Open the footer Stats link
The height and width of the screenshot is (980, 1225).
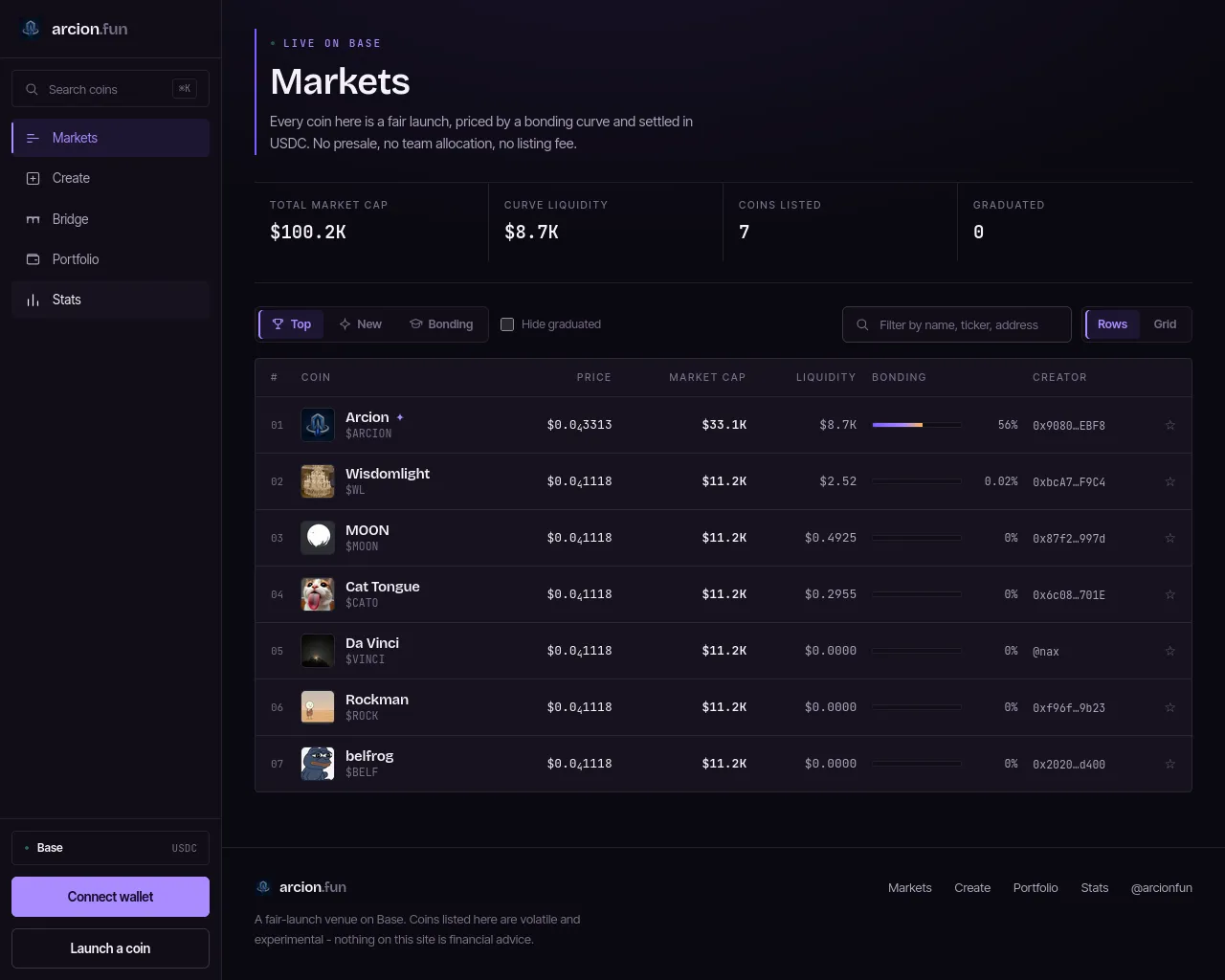[x=1094, y=888]
